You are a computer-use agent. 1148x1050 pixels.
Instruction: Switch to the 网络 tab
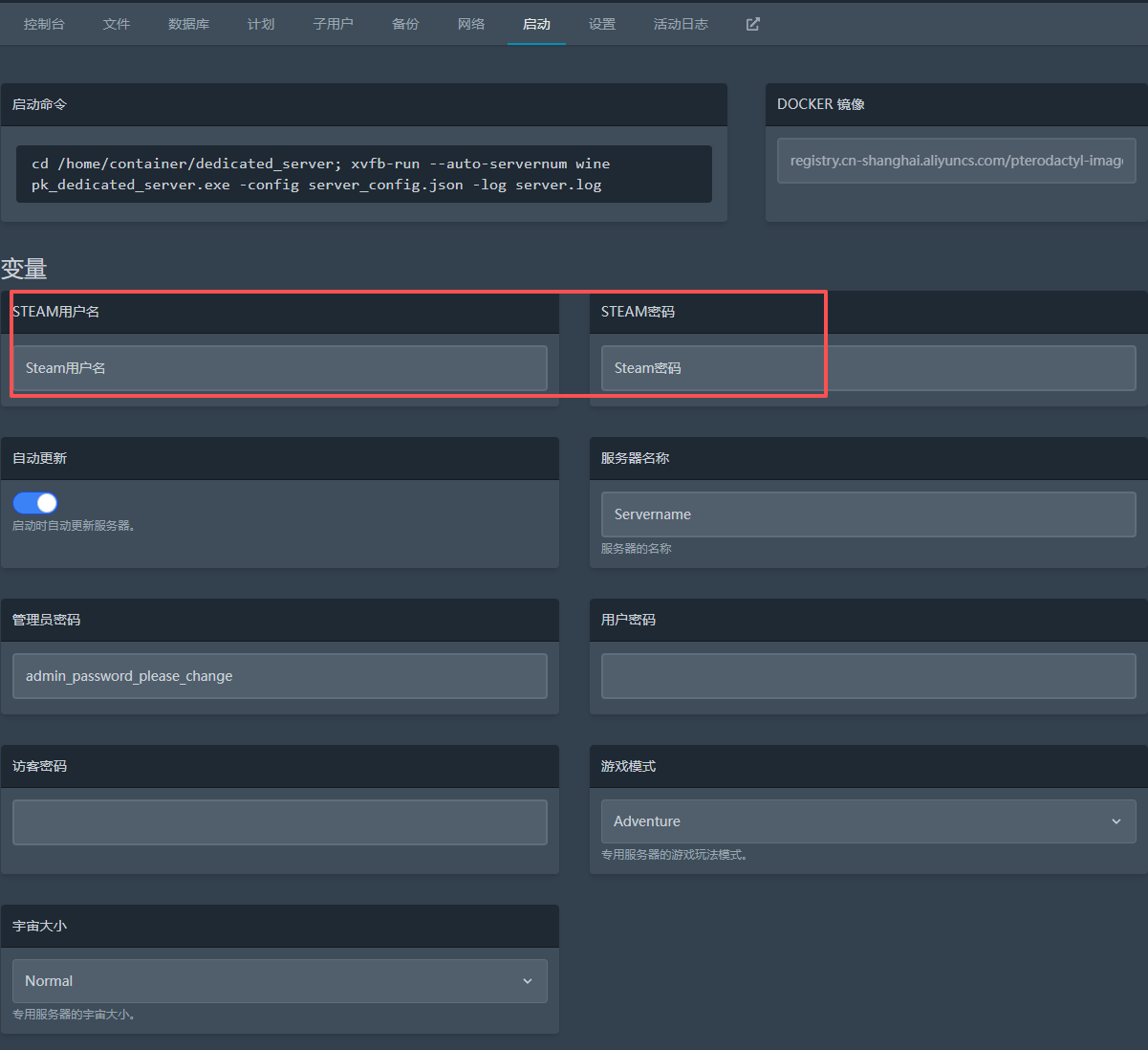pyautogui.click(x=471, y=24)
